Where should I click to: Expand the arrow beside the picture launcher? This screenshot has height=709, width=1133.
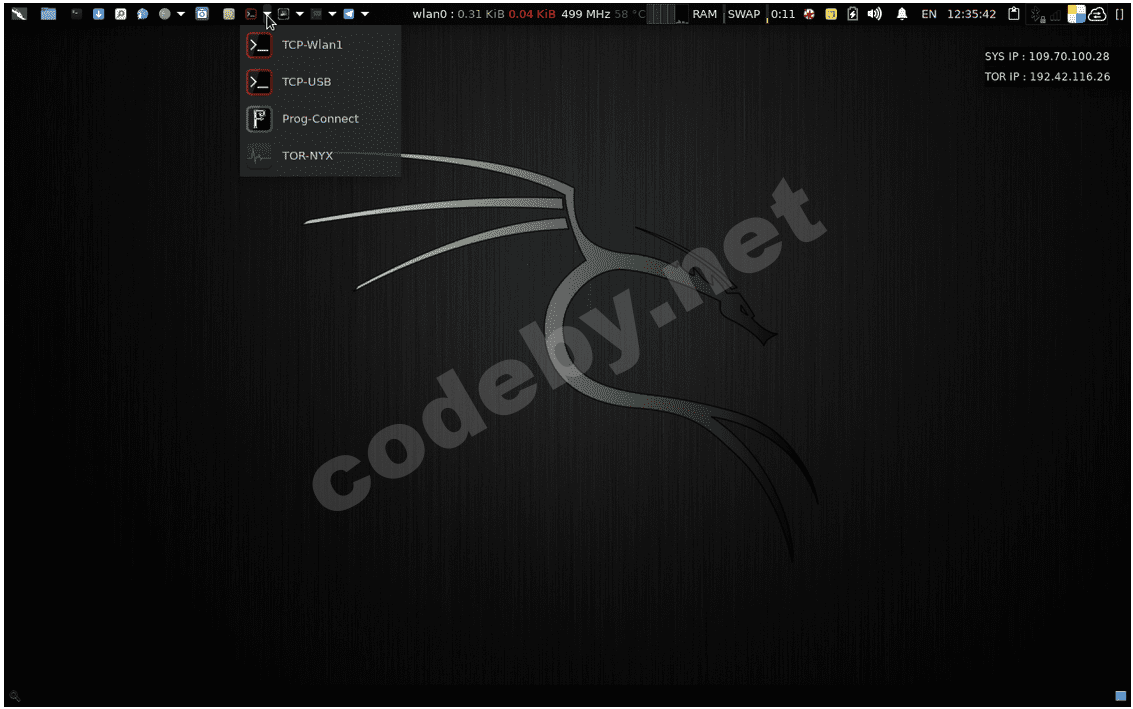coord(300,14)
